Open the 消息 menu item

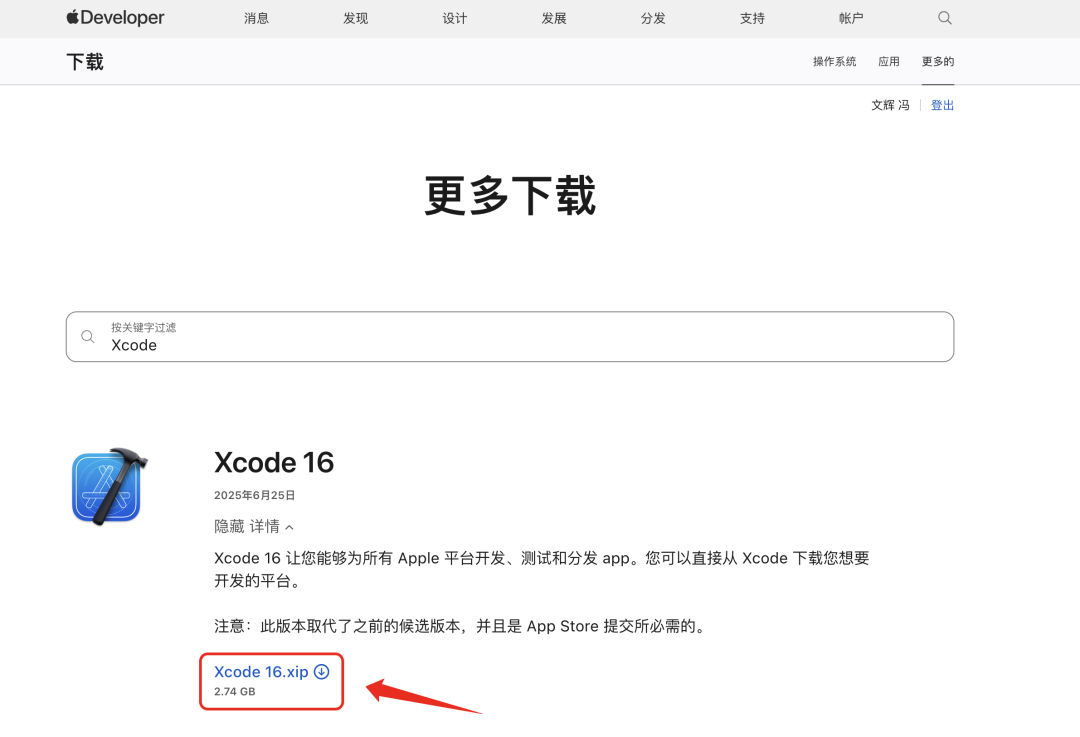click(x=256, y=19)
